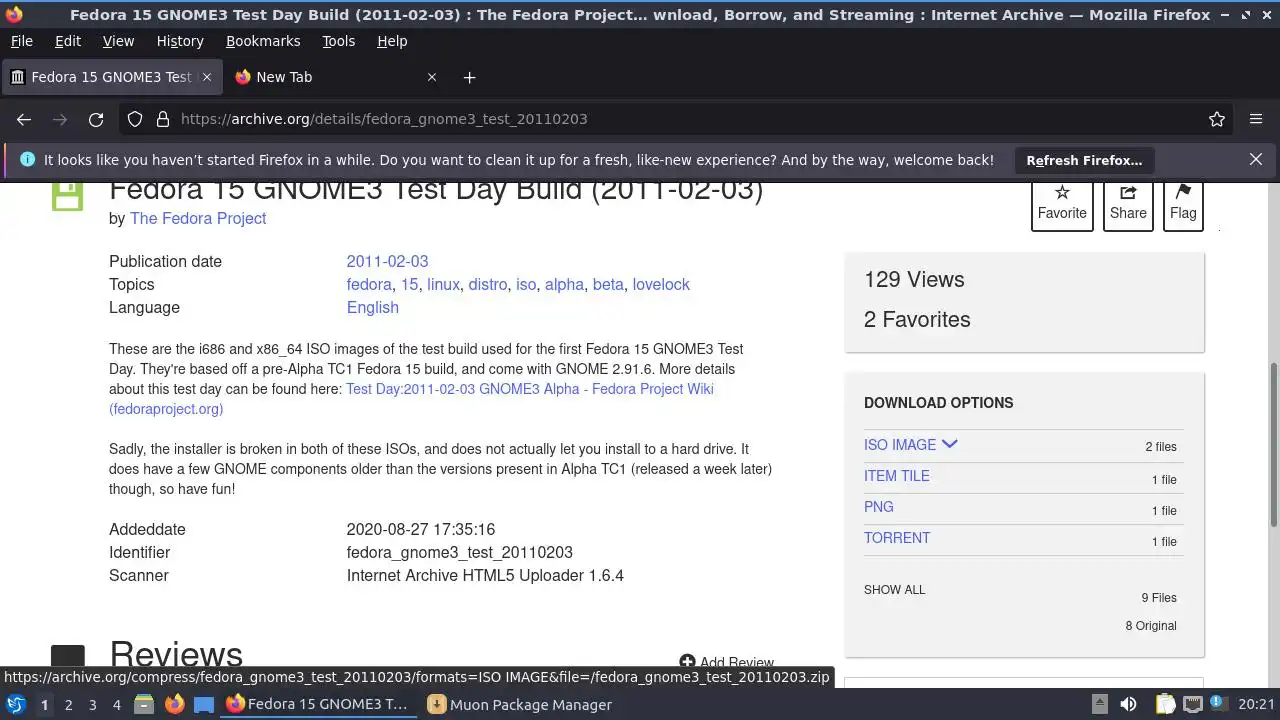Open Test Day GNOME3 Alpha wiki link
Viewport: 1280px width, 720px height.
[x=530, y=389]
